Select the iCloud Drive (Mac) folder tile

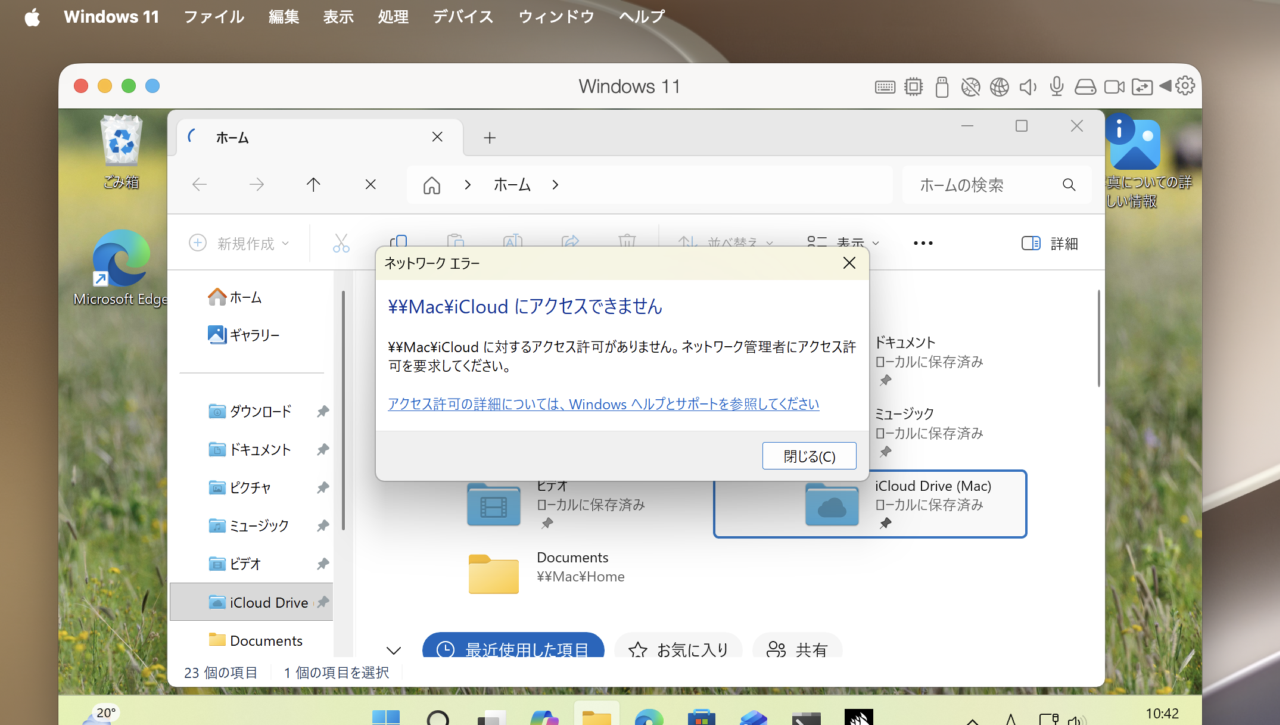870,504
